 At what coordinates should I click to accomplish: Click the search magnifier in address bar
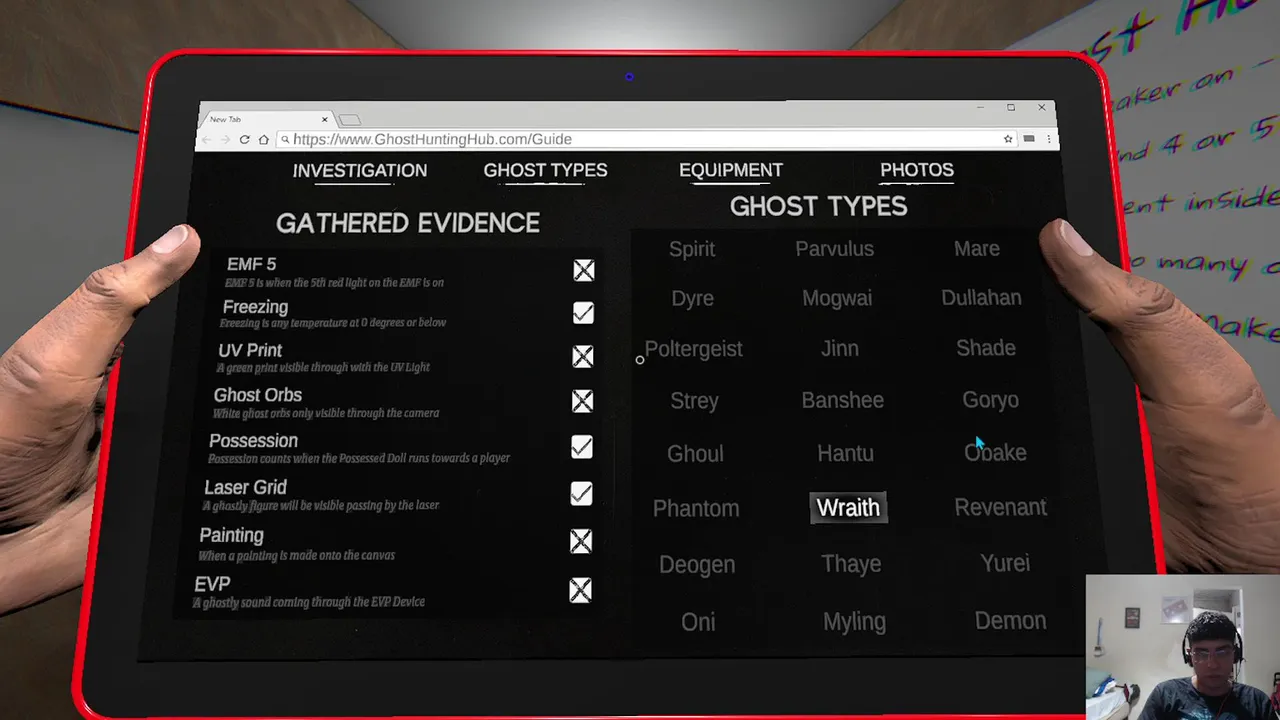[x=285, y=139]
